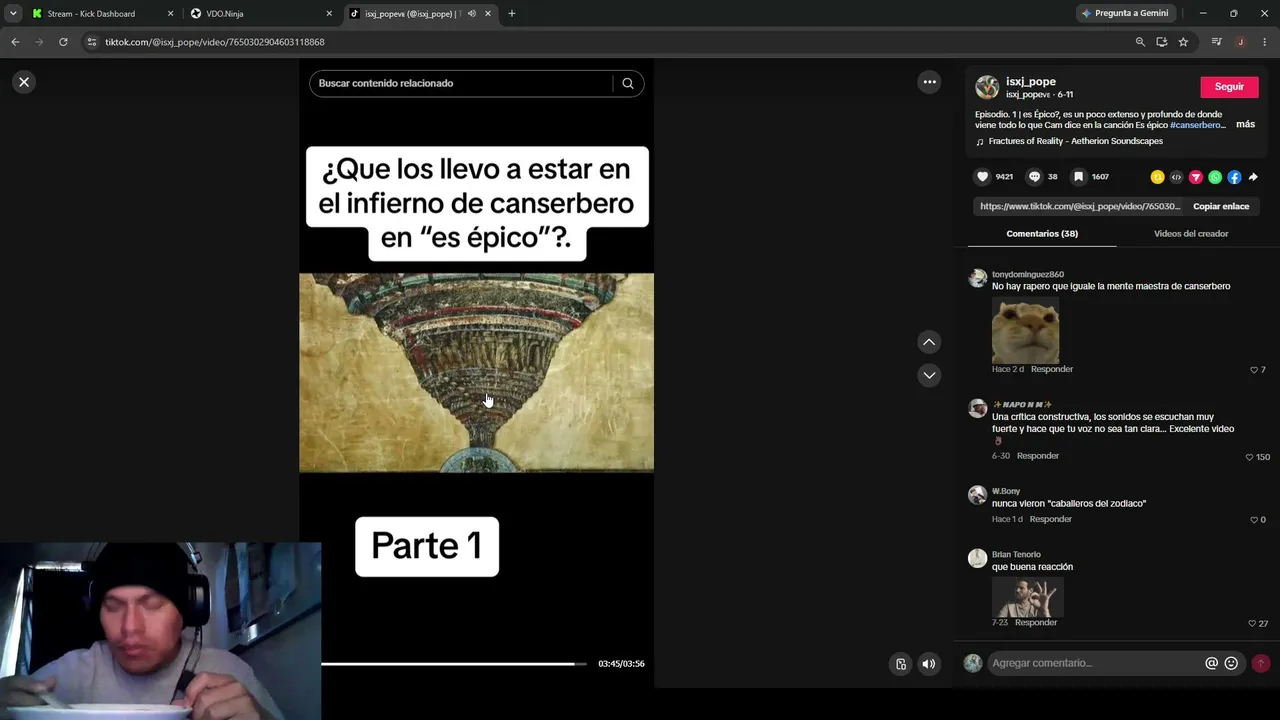Send video to friends pink icon
The image size is (1280, 720).
pyautogui.click(x=1196, y=177)
